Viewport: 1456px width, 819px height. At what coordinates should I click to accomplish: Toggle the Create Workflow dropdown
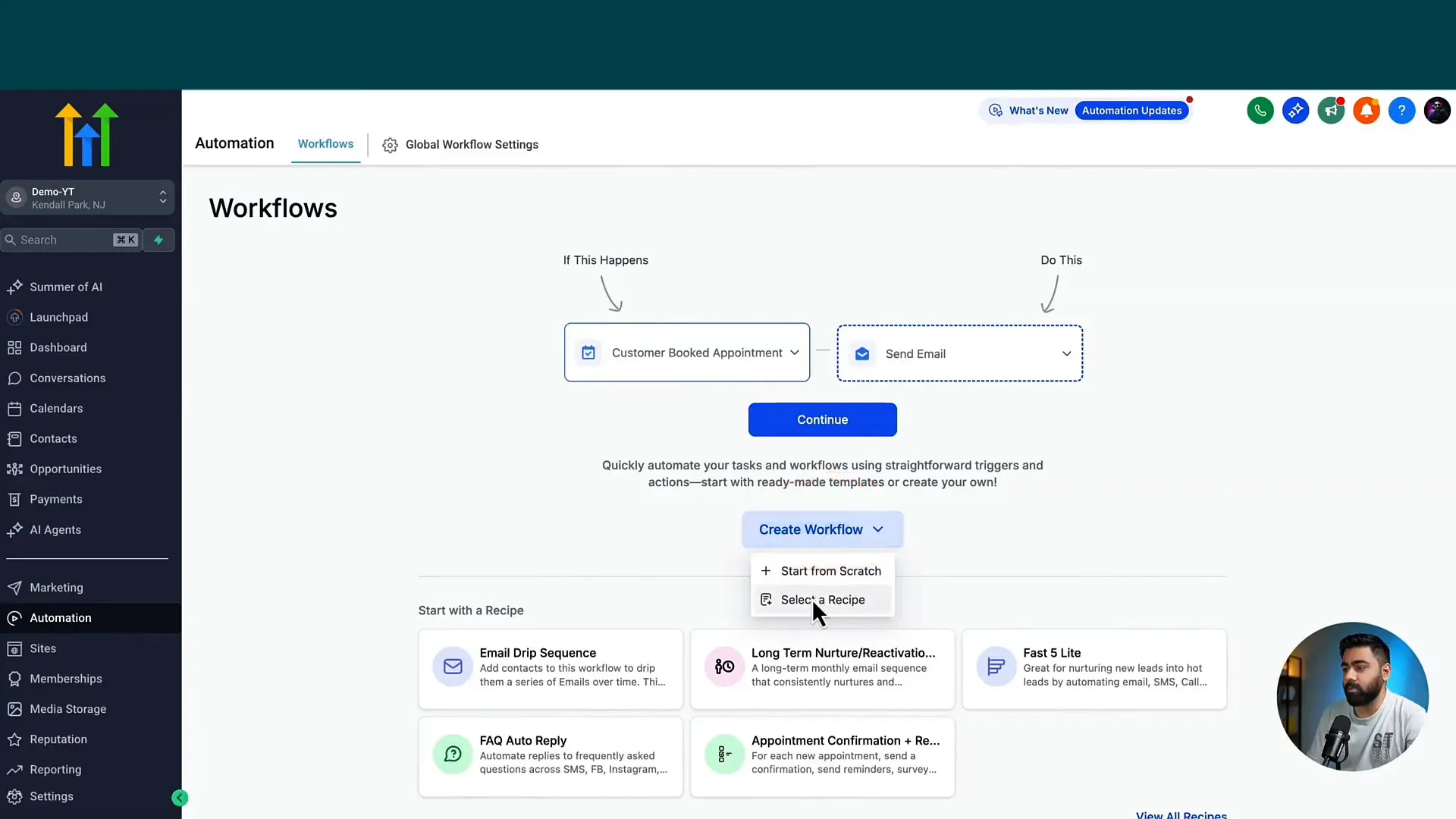822,529
